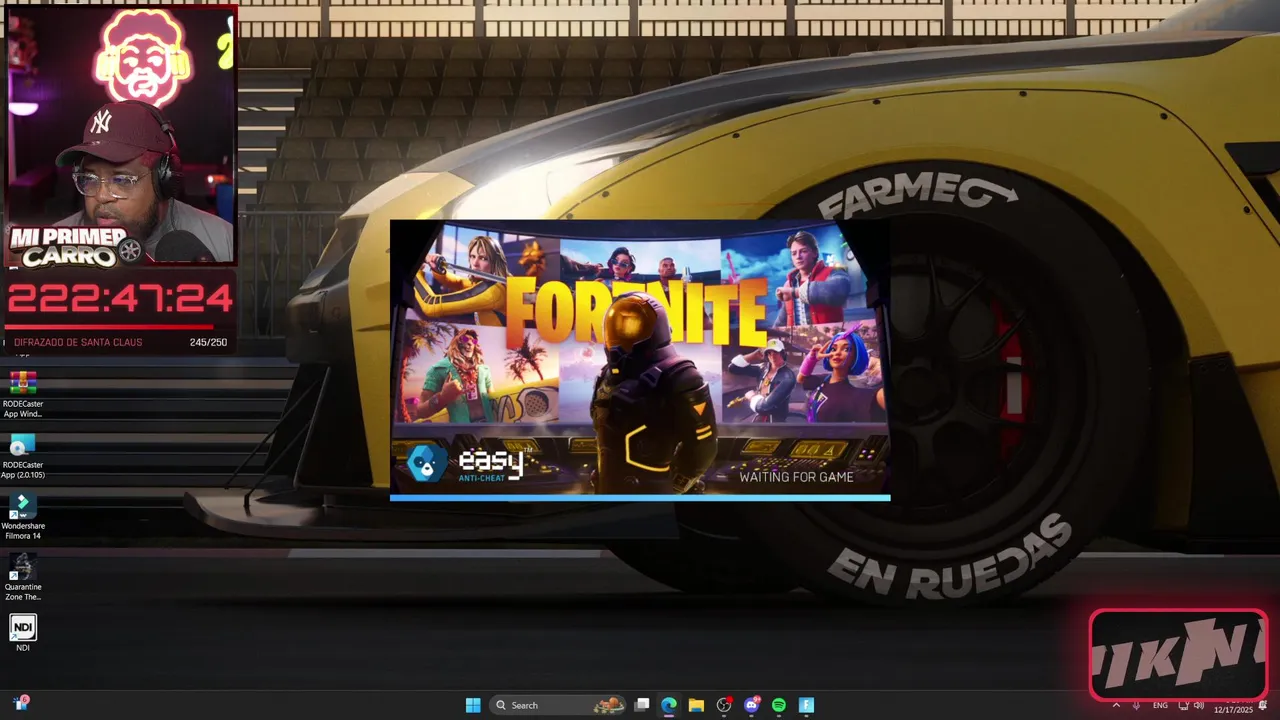Open the widgets button at taskbar left

pyautogui.click(x=20, y=704)
